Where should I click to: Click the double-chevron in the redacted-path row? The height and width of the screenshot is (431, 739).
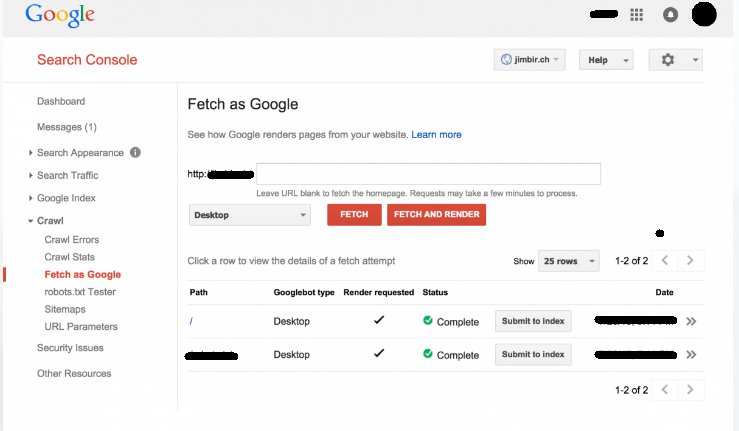691,355
